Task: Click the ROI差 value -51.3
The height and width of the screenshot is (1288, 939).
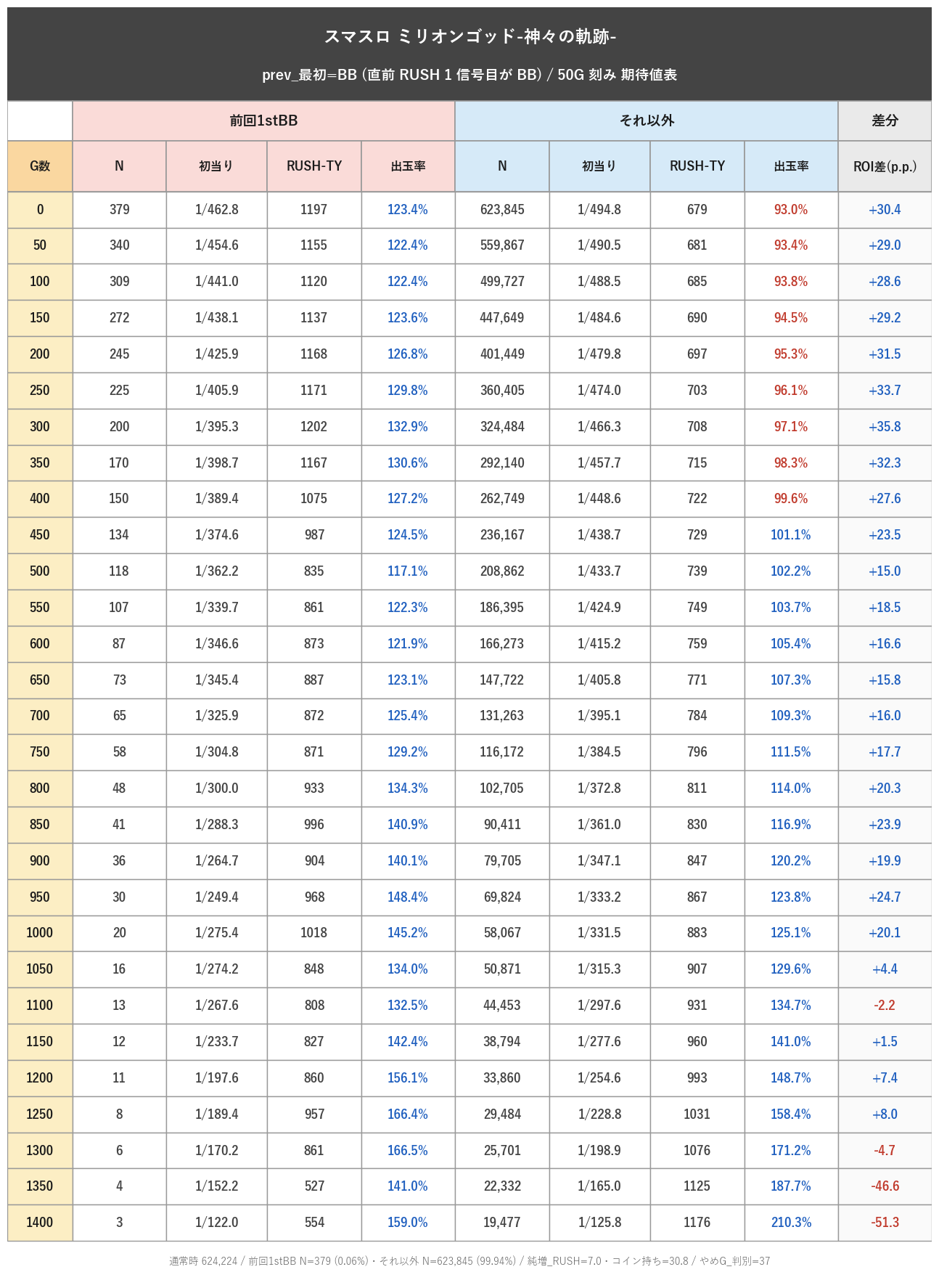Action: (x=885, y=1223)
